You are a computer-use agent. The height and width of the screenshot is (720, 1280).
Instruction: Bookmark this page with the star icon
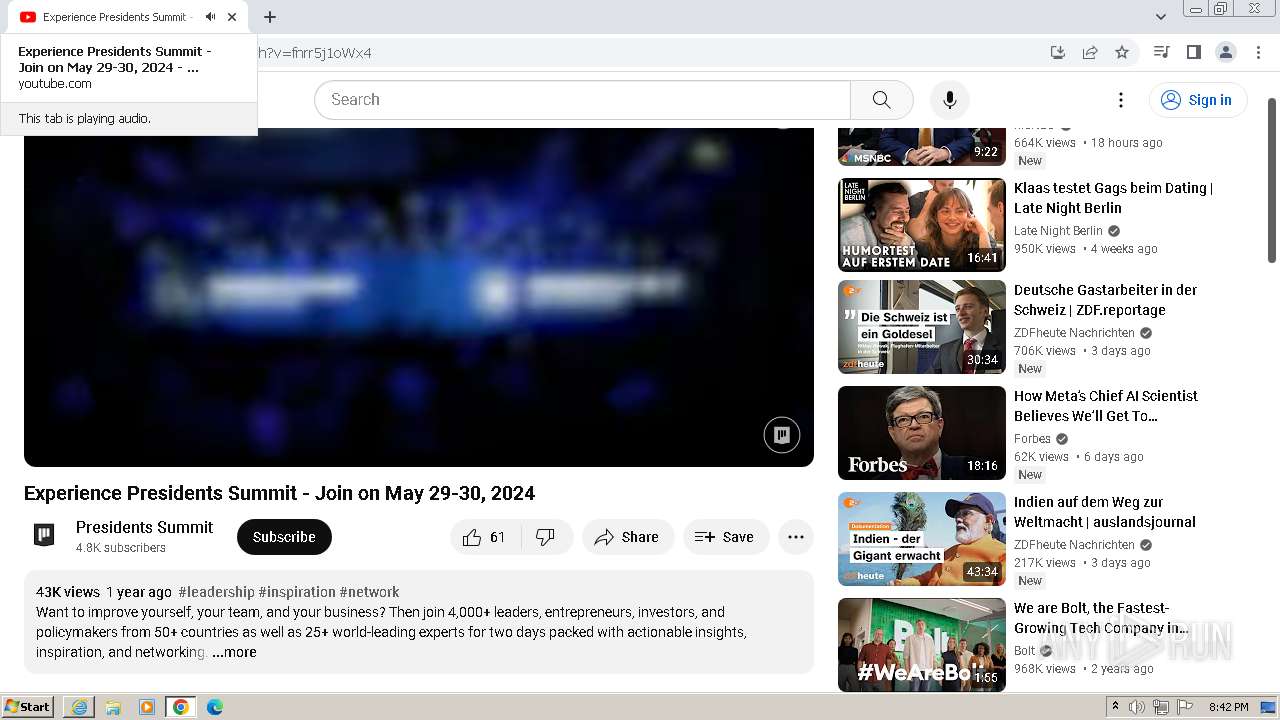coord(1122,53)
